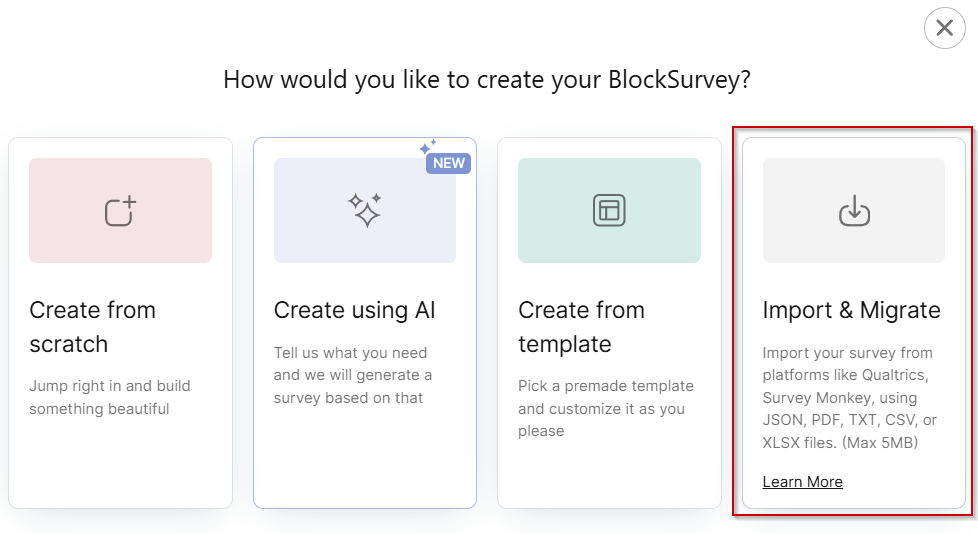Choose the Import & Migrate title
Image resolution: width=978 pixels, height=534 pixels.
pyautogui.click(x=851, y=310)
